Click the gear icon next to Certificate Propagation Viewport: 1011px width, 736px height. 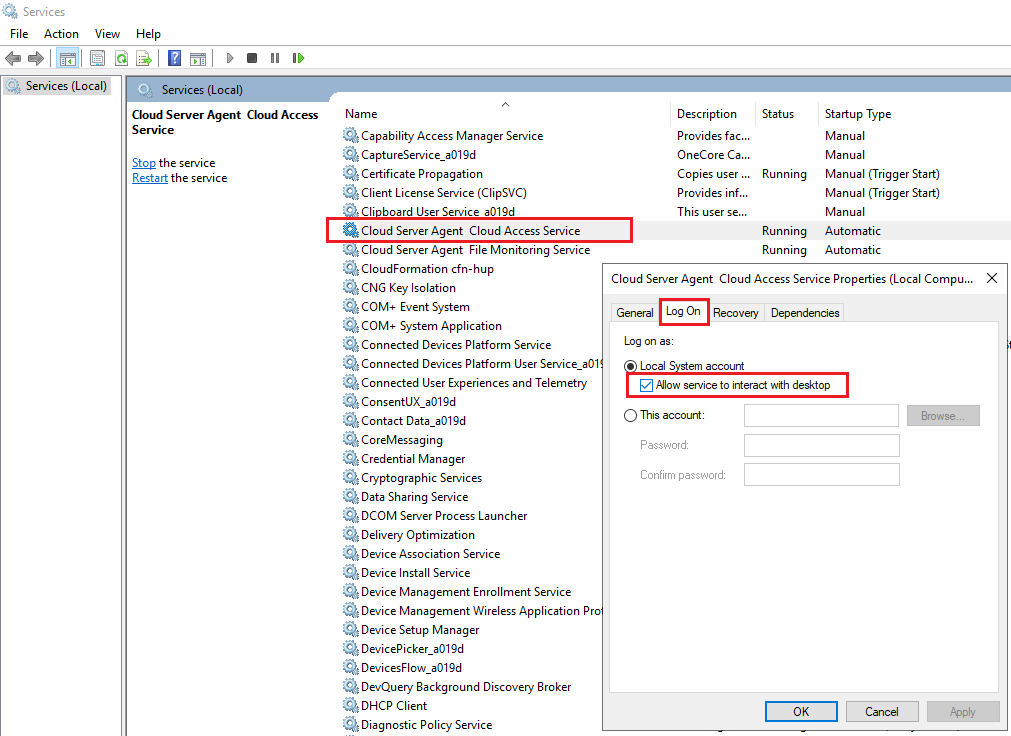(350, 174)
